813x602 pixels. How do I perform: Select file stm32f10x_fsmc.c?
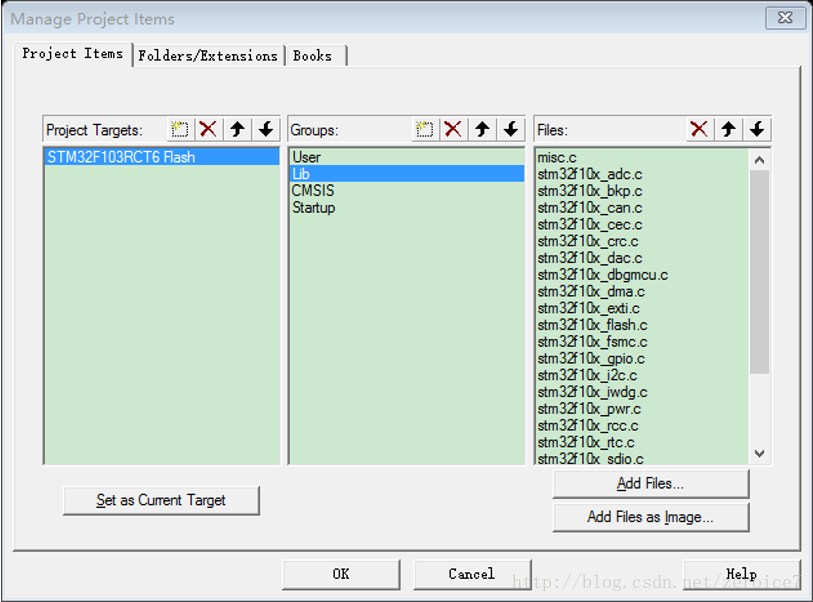point(642,342)
